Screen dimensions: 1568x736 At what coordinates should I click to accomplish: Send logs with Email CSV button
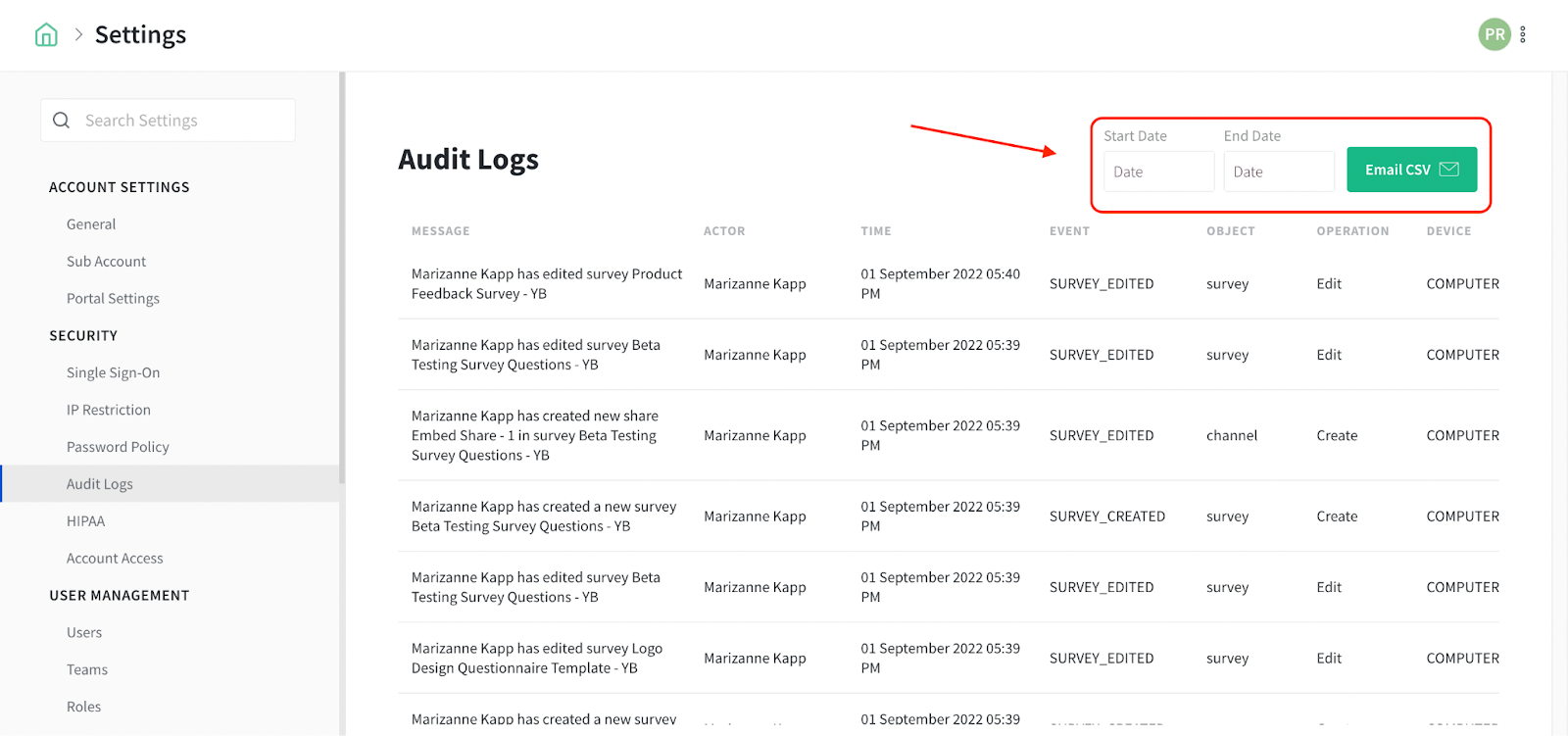pos(1412,170)
